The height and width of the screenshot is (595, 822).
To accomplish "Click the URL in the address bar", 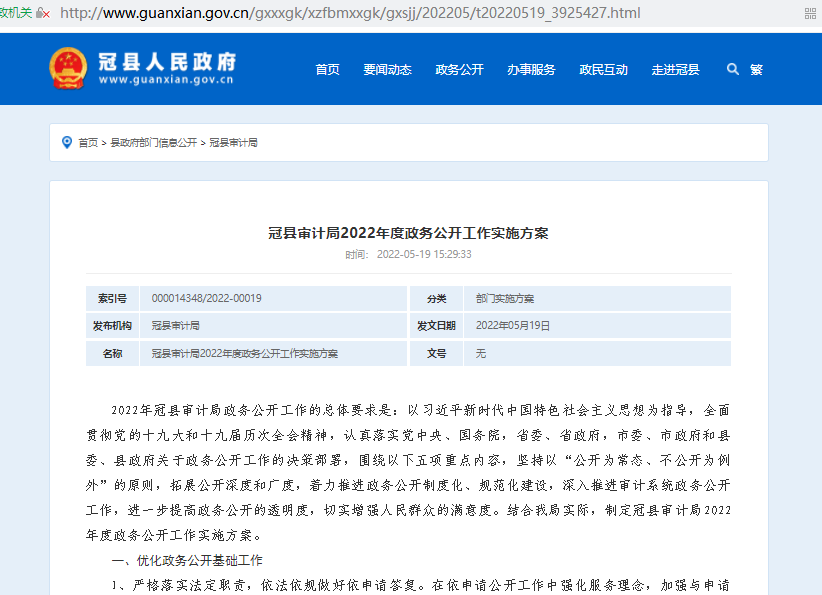I will click(x=350, y=13).
